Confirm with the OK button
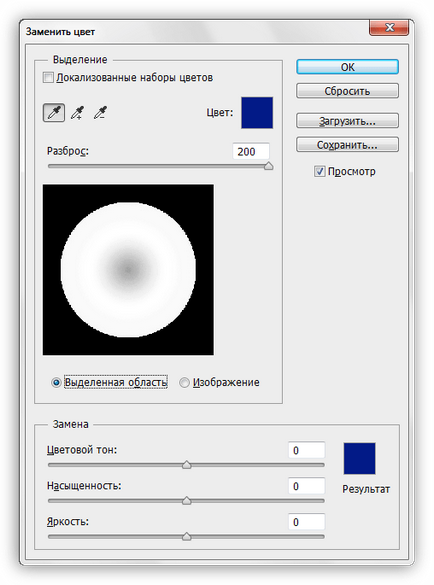The width and height of the screenshot is (434, 585). (x=347, y=67)
